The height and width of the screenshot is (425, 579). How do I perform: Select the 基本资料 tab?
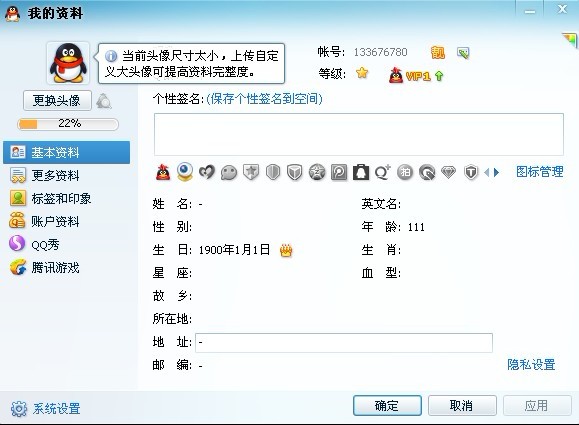pyautogui.click(x=66, y=152)
